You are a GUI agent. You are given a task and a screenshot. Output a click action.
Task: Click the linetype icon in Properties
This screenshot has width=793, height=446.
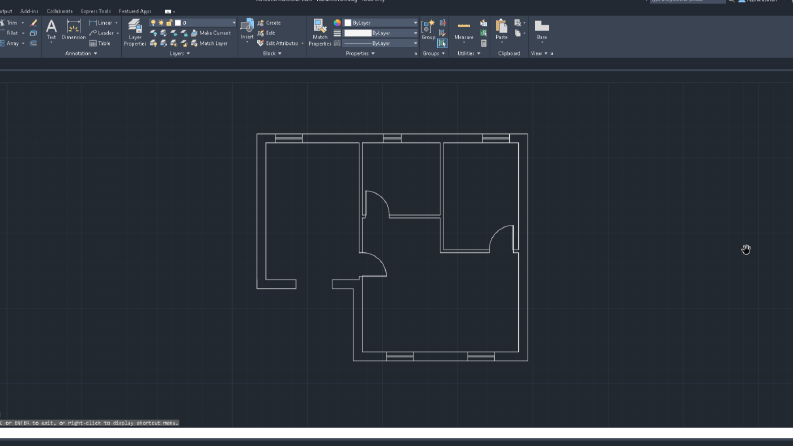tap(337, 43)
